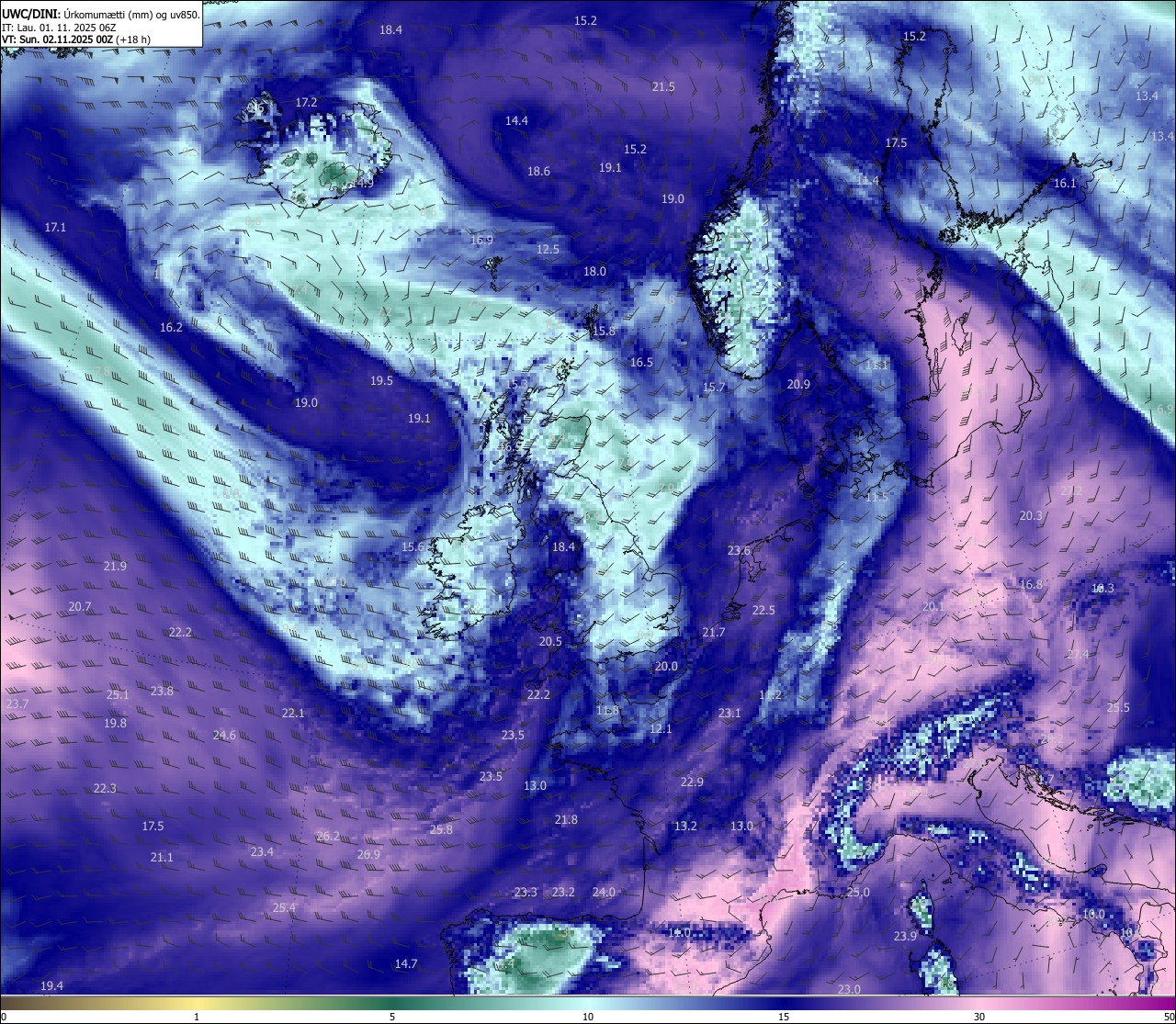The image size is (1176, 1024).
Task: Click the 20.7 value label
Action: point(80,606)
